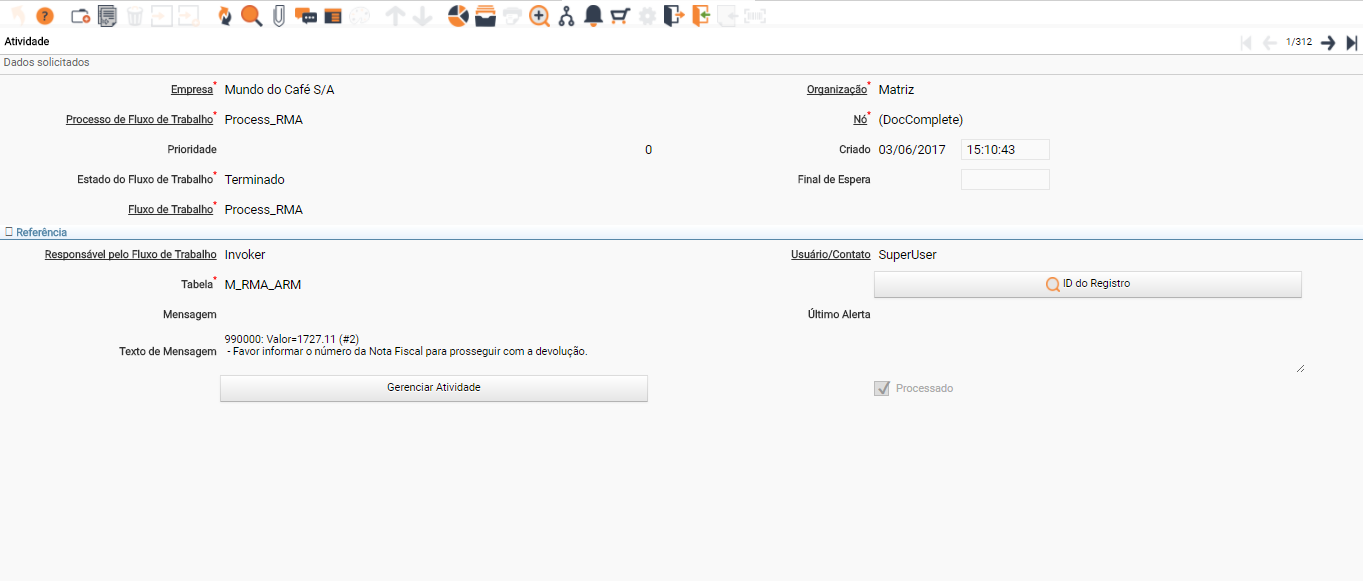The height and width of the screenshot is (581, 1363).
Task: Open the Processo de Fluxo de Trabalho label link
Action: tap(139, 120)
